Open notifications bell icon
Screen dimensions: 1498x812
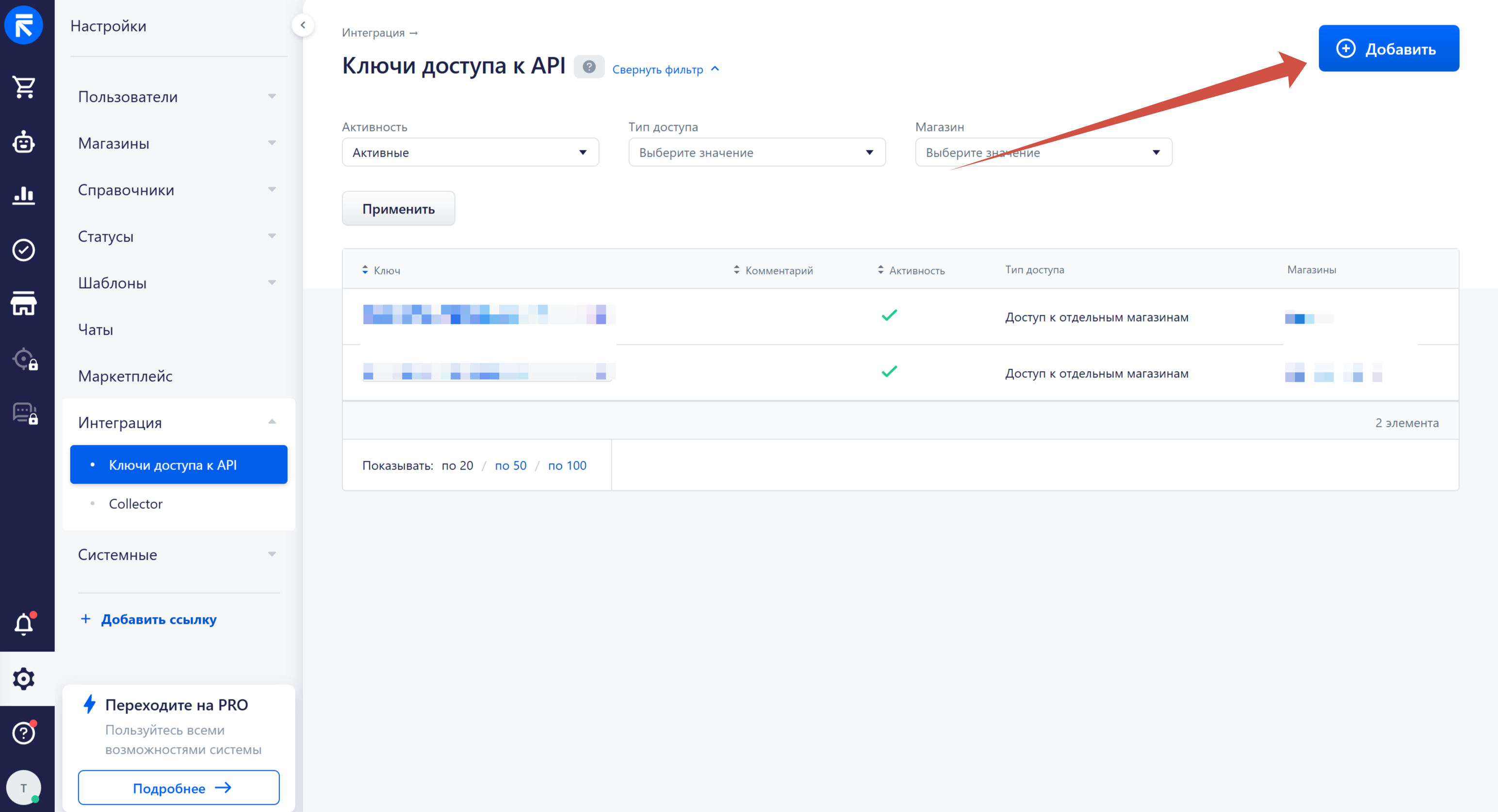24,624
